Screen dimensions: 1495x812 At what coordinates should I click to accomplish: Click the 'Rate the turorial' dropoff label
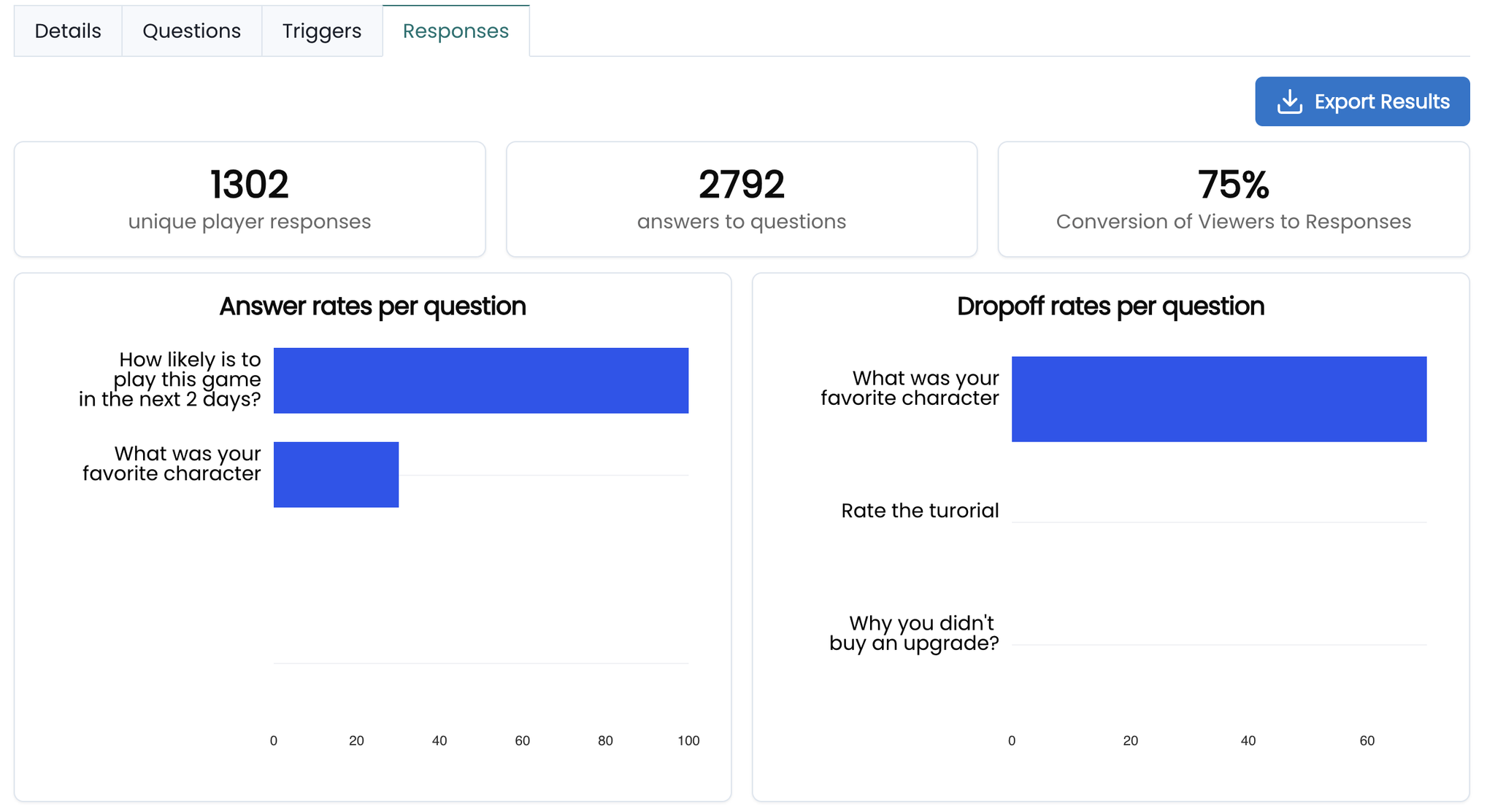[x=920, y=511]
